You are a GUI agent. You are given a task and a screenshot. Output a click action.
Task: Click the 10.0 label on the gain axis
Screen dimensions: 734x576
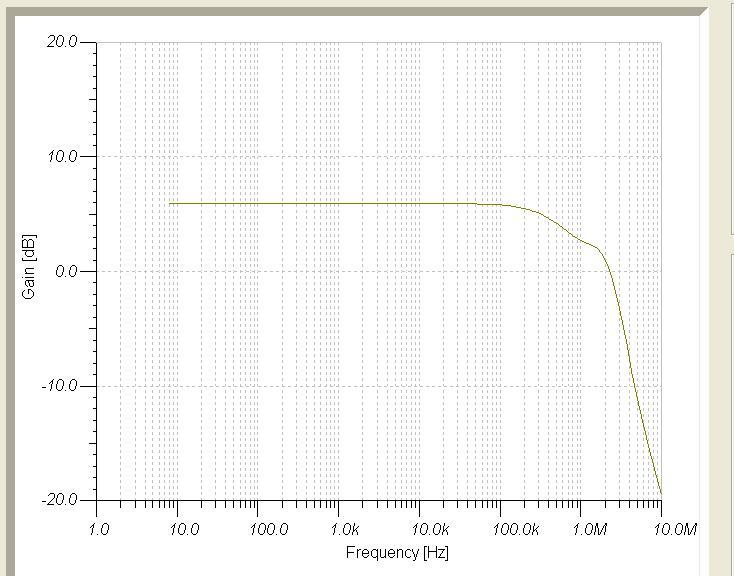click(x=62, y=156)
